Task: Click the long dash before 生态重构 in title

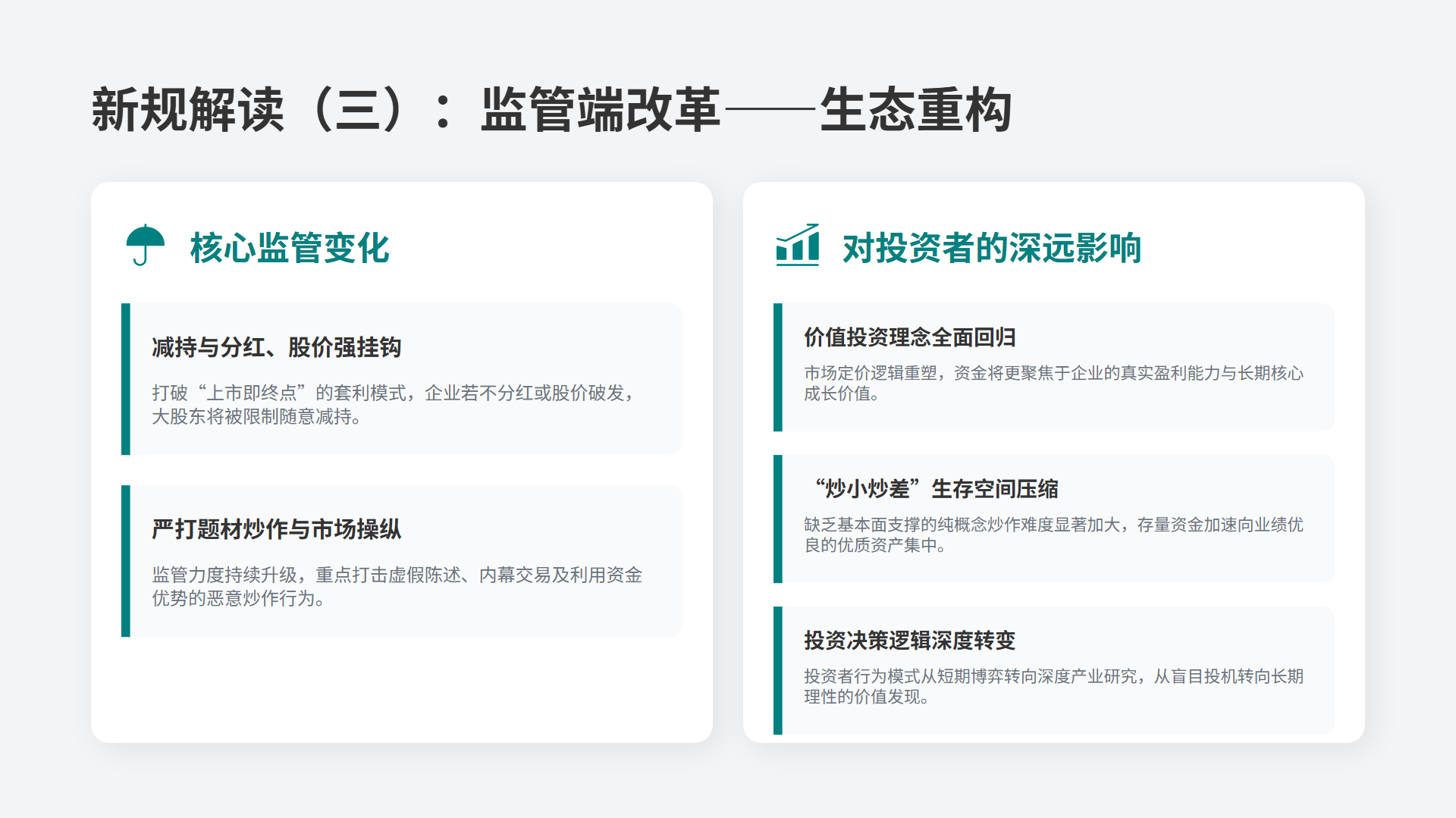Action: [770, 110]
